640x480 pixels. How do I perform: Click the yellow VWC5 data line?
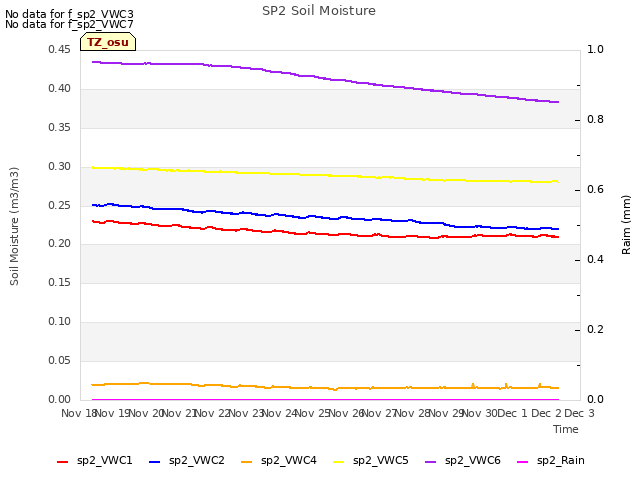pyautogui.click(x=327, y=175)
